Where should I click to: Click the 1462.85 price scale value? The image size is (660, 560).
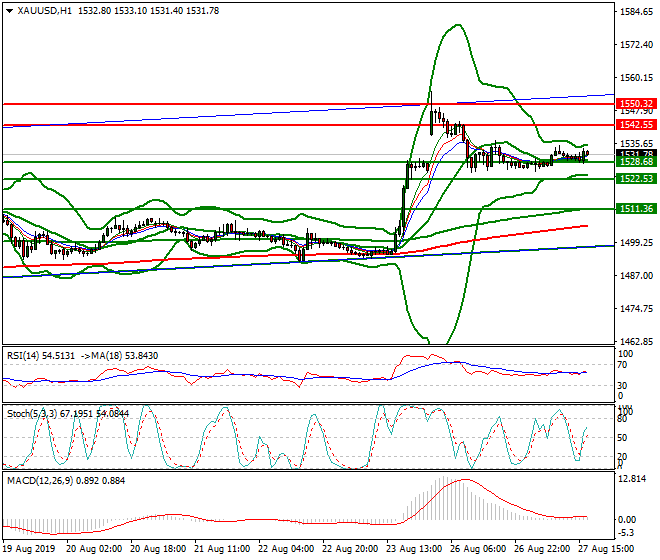click(x=636, y=341)
